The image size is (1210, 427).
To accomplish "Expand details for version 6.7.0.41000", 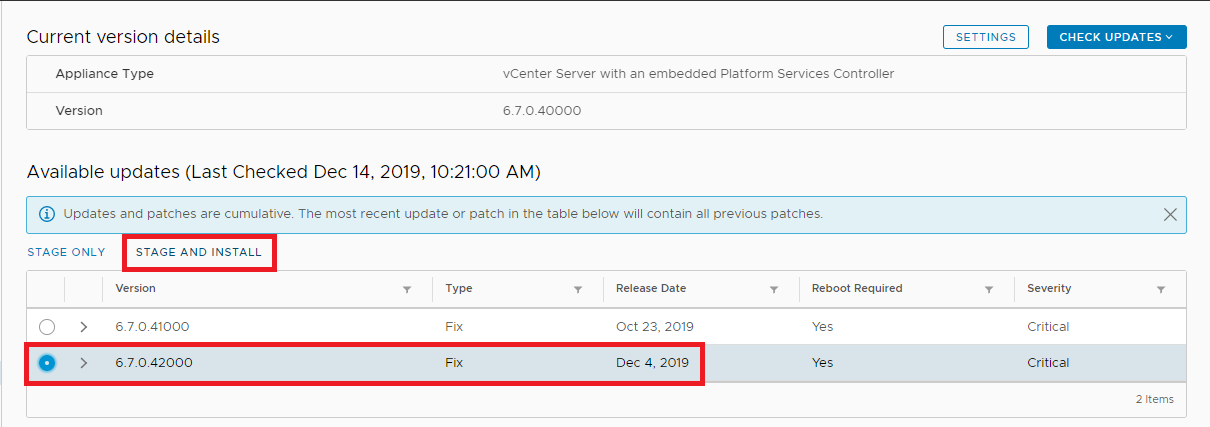I will coord(84,327).
